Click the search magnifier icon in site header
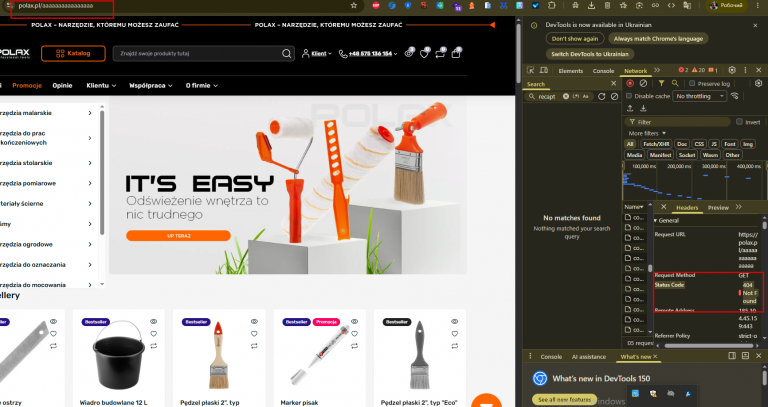768x407 pixels. [x=287, y=53]
